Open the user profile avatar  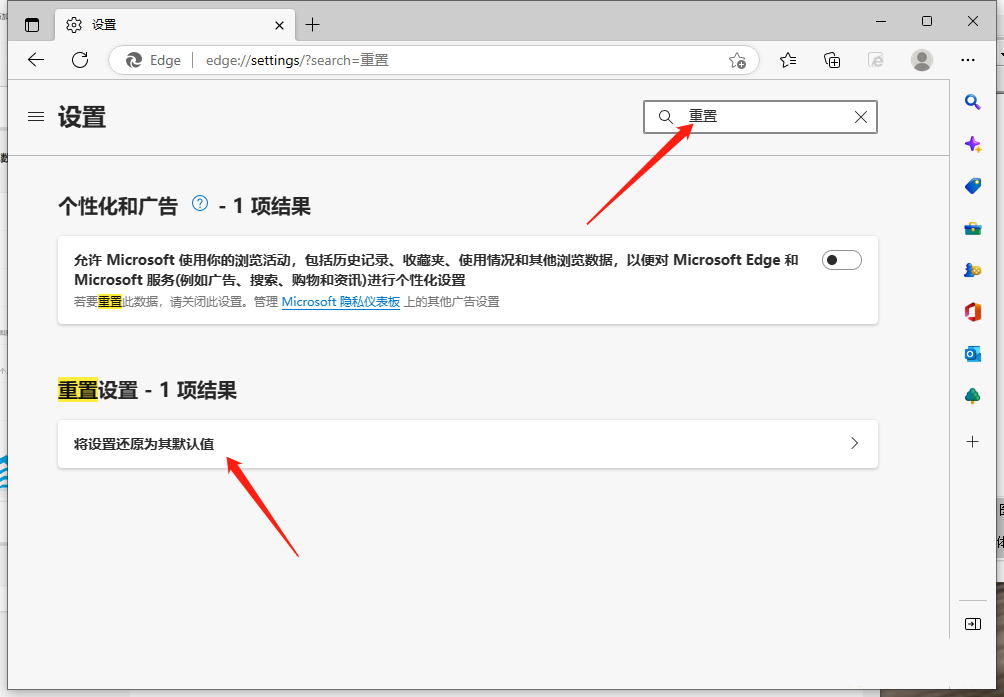point(921,60)
